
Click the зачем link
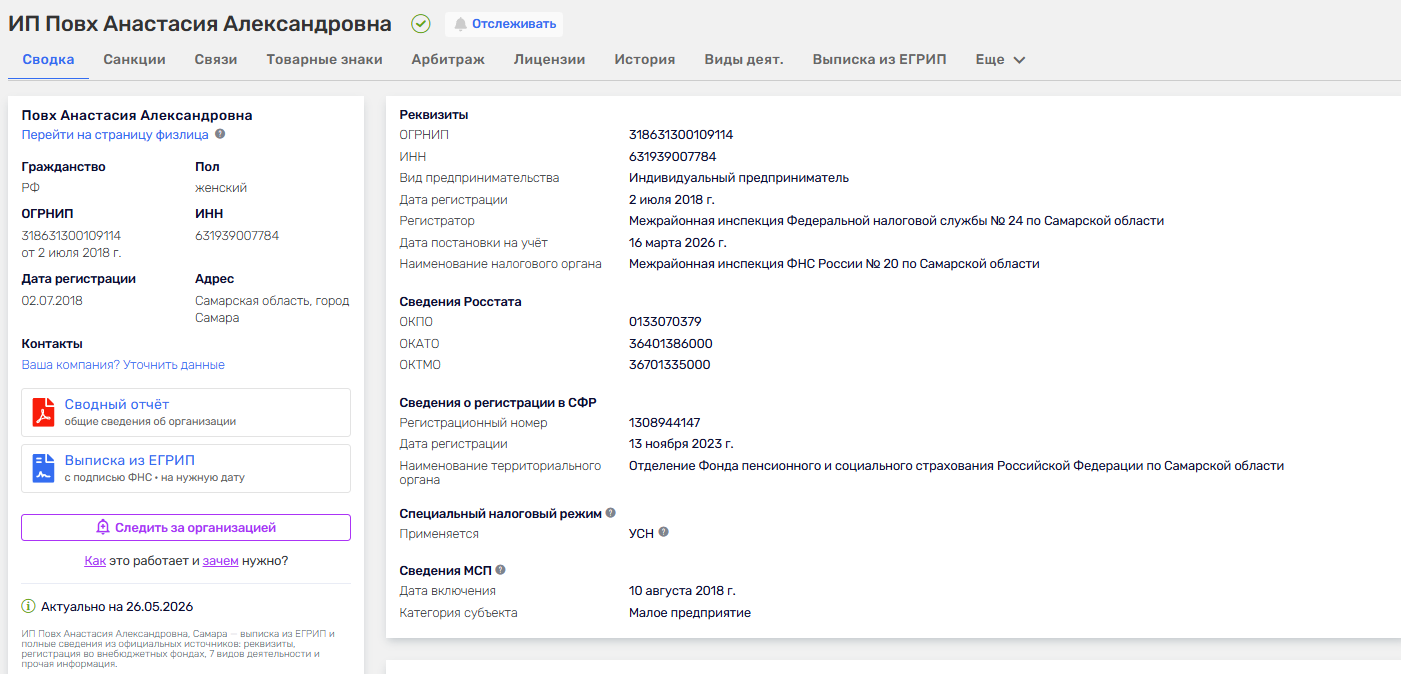pos(220,561)
